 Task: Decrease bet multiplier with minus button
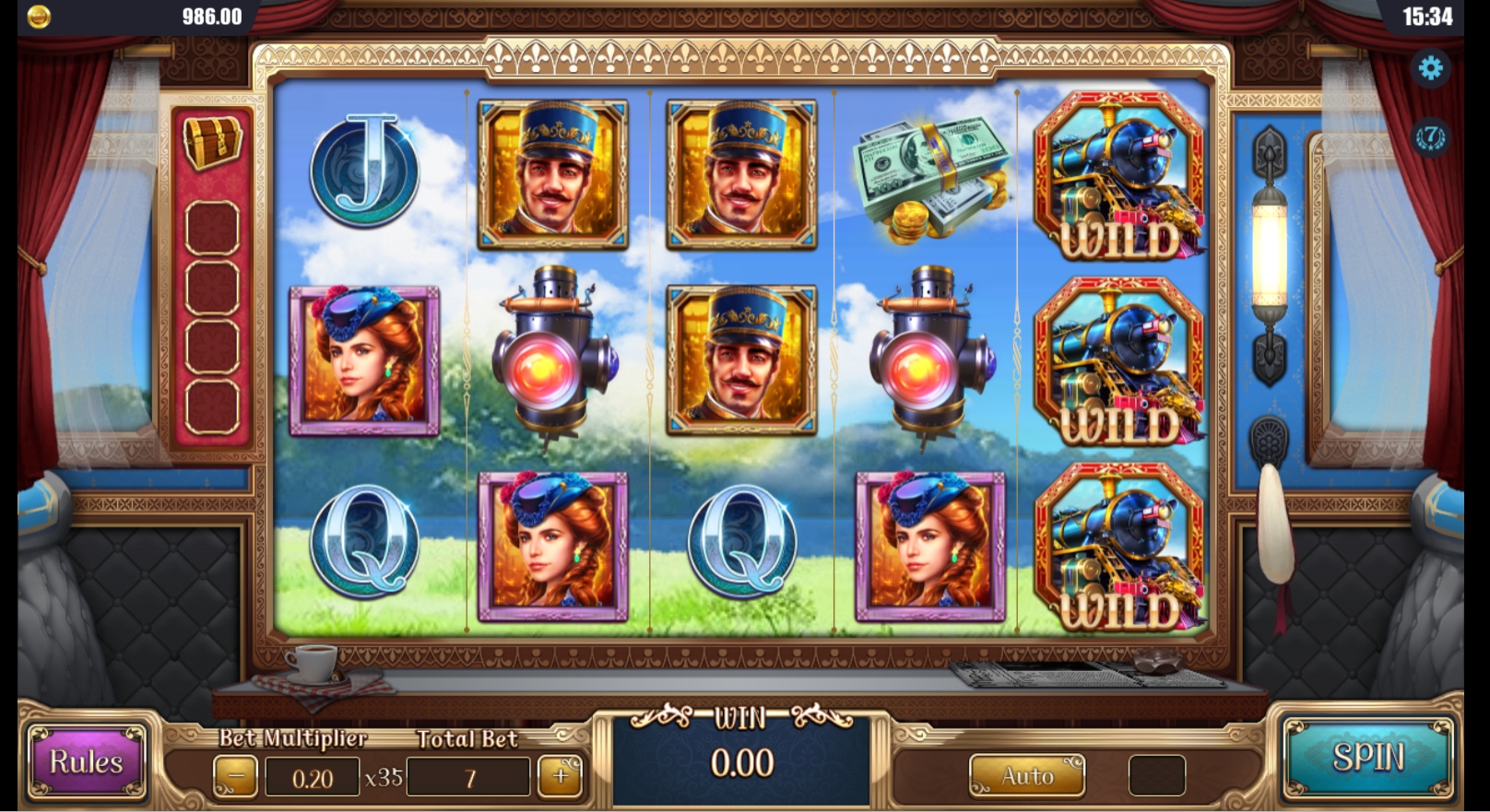tap(235, 777)
